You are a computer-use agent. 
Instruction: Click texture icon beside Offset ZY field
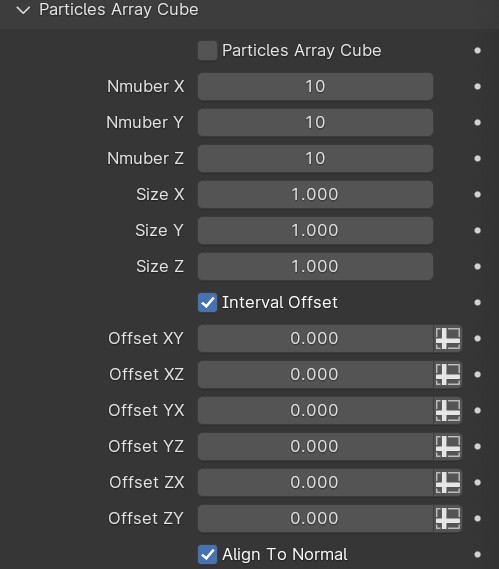coord(448,518)
